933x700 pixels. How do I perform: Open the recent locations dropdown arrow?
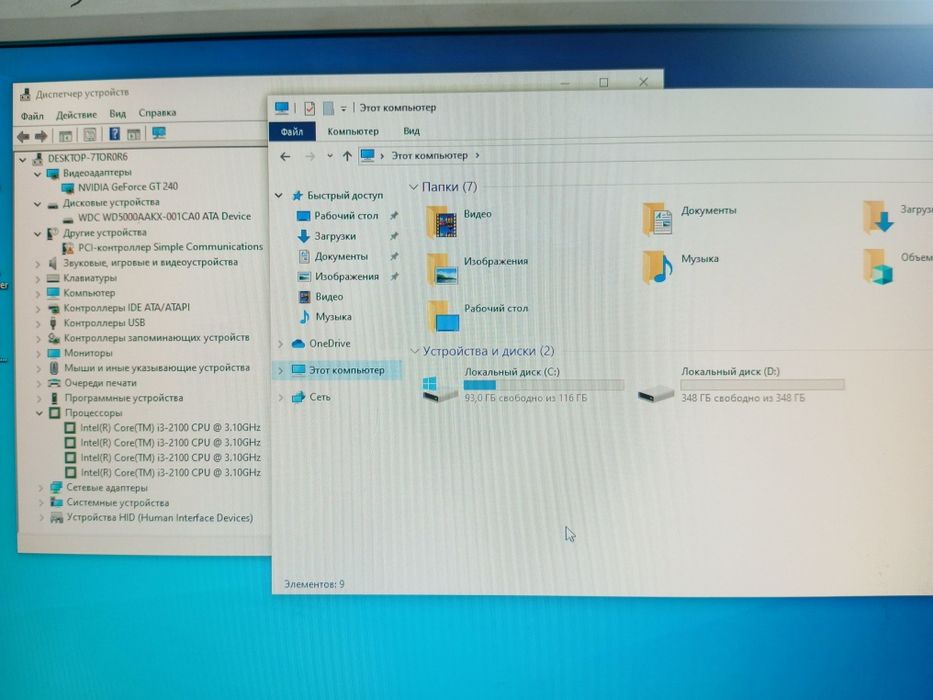point(330,157)
